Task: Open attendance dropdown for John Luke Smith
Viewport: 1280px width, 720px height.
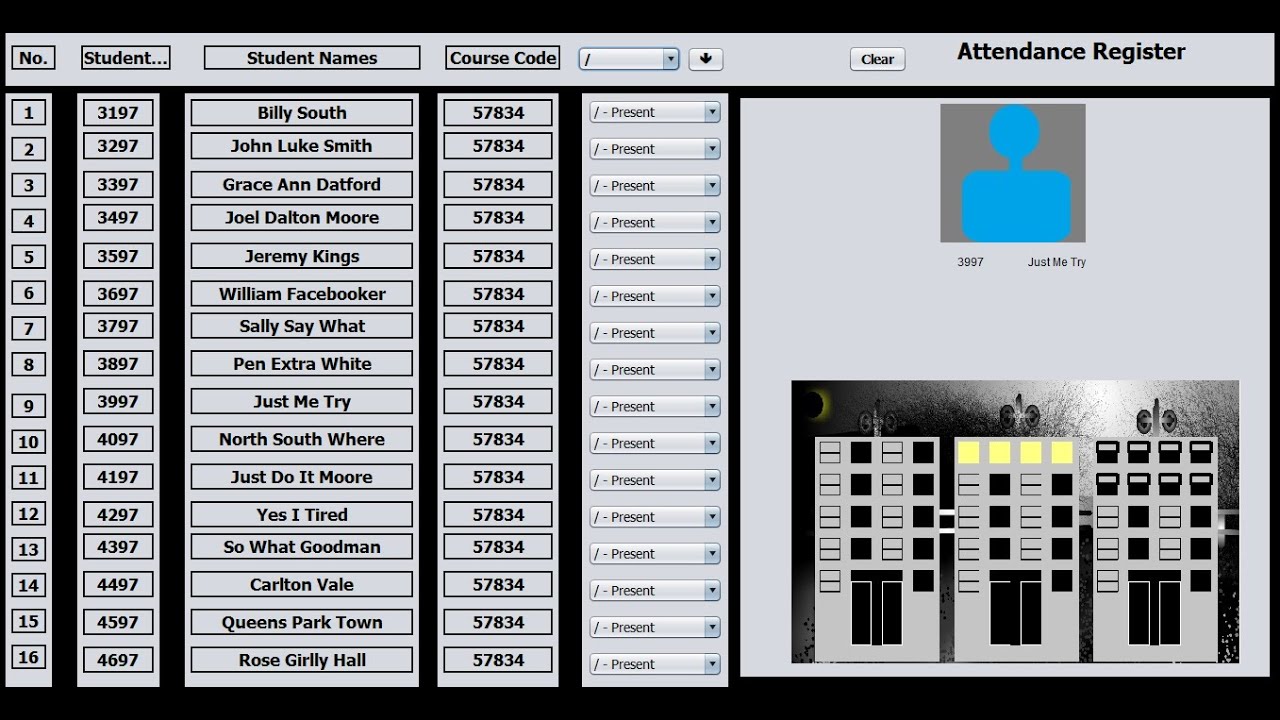Action: click(x=655, y=149)
